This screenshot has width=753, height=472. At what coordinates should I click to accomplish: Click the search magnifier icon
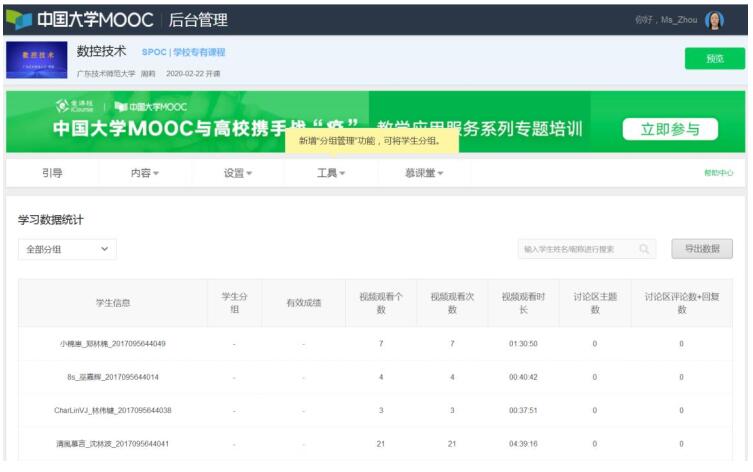(645, 249)
